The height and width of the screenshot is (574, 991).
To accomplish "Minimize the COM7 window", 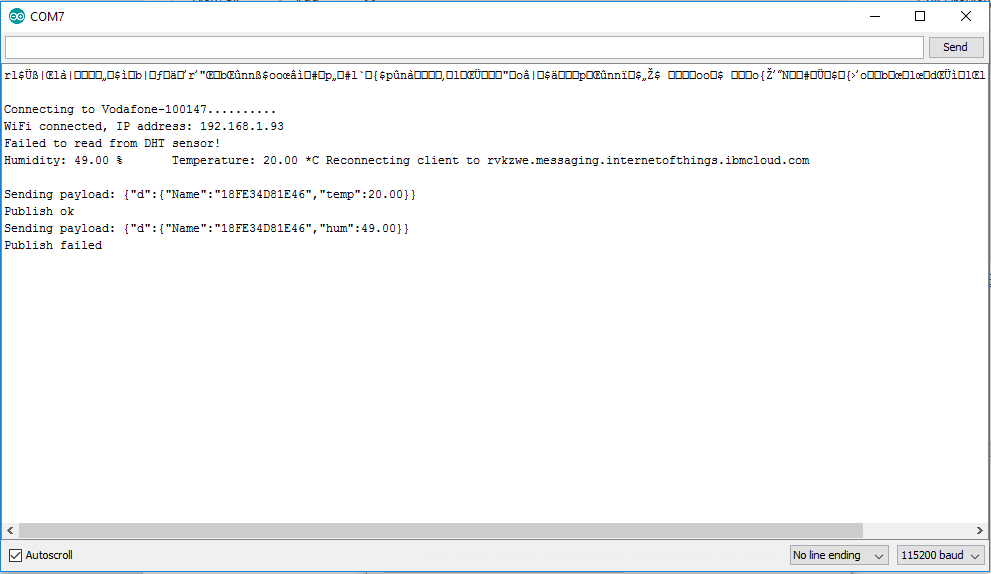I will [x=875, y=16].
